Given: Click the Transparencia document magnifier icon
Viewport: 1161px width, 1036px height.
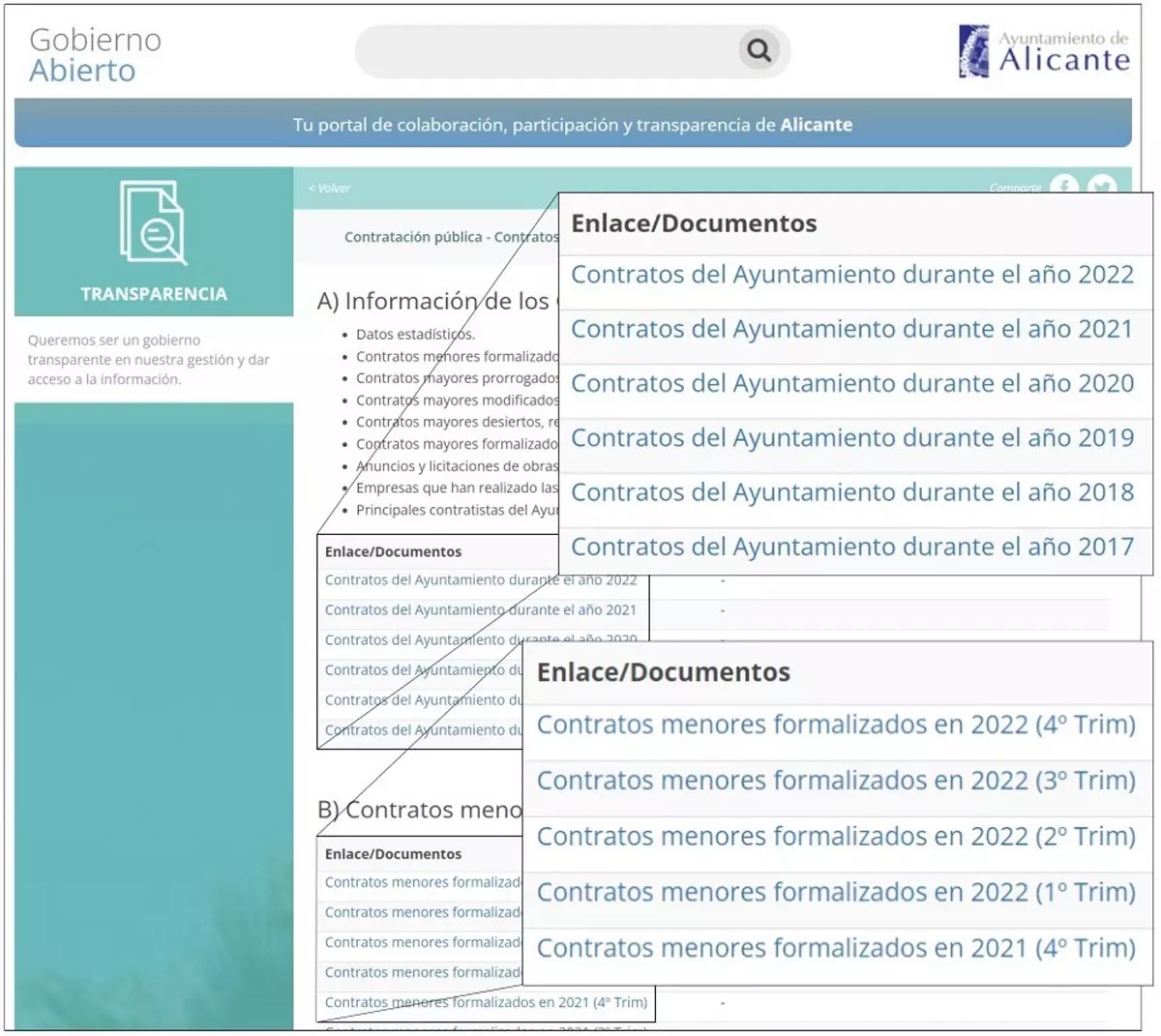Looking at the screenshot, I should [x=153, y=223].
